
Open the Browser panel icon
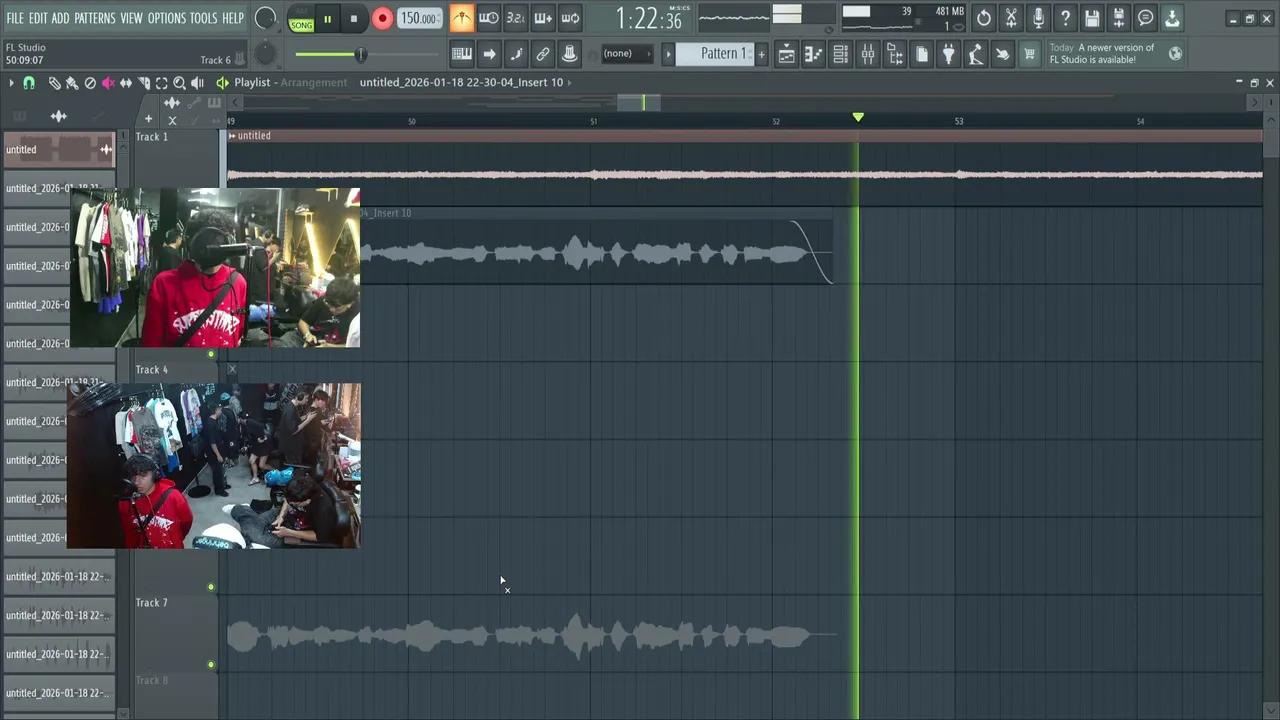[x=895, y=54]
